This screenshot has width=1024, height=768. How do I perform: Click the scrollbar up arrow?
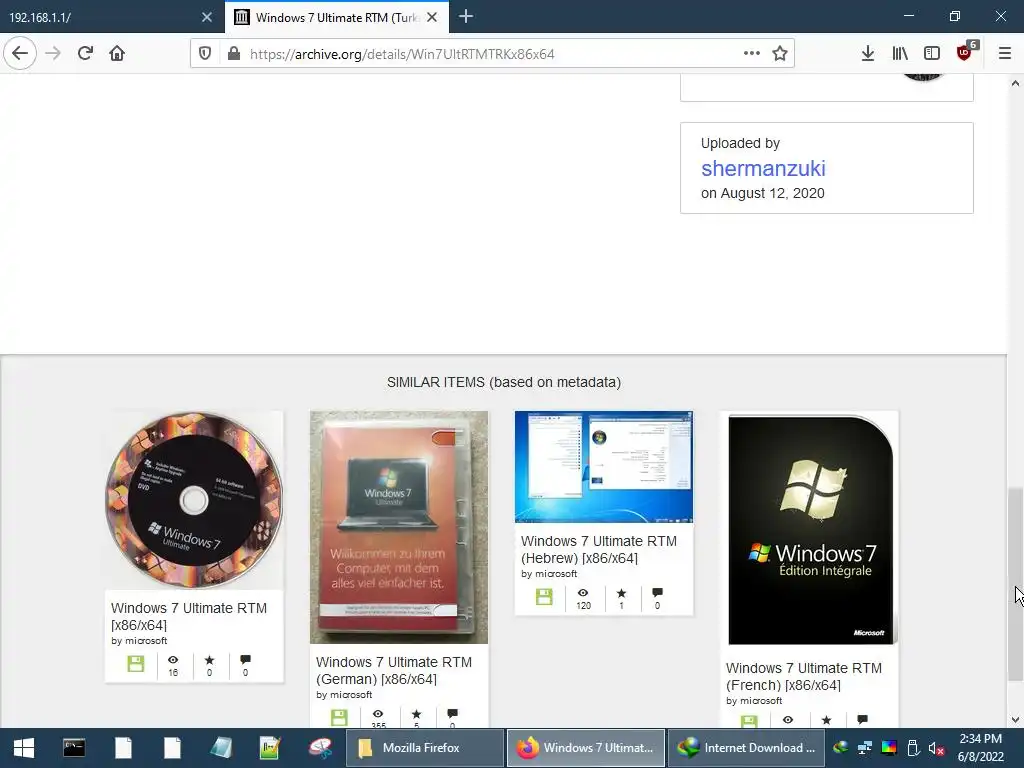pyautogui.click(x=1015, y=84)
